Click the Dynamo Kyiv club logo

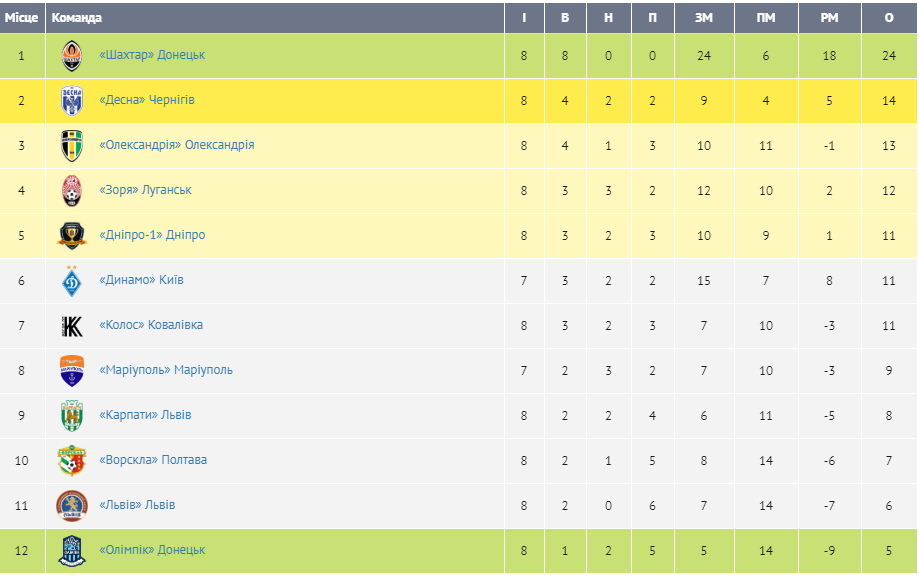(x=72, y=281)
